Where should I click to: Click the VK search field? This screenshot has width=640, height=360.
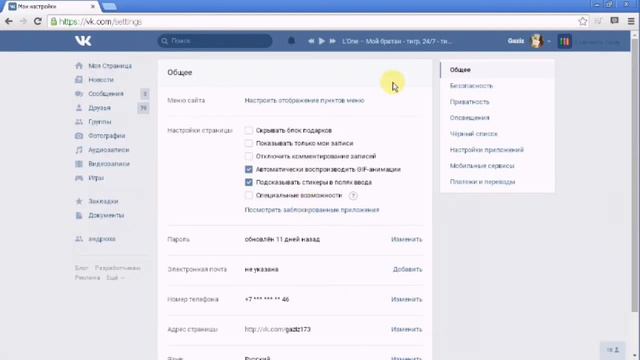(215, 41)
